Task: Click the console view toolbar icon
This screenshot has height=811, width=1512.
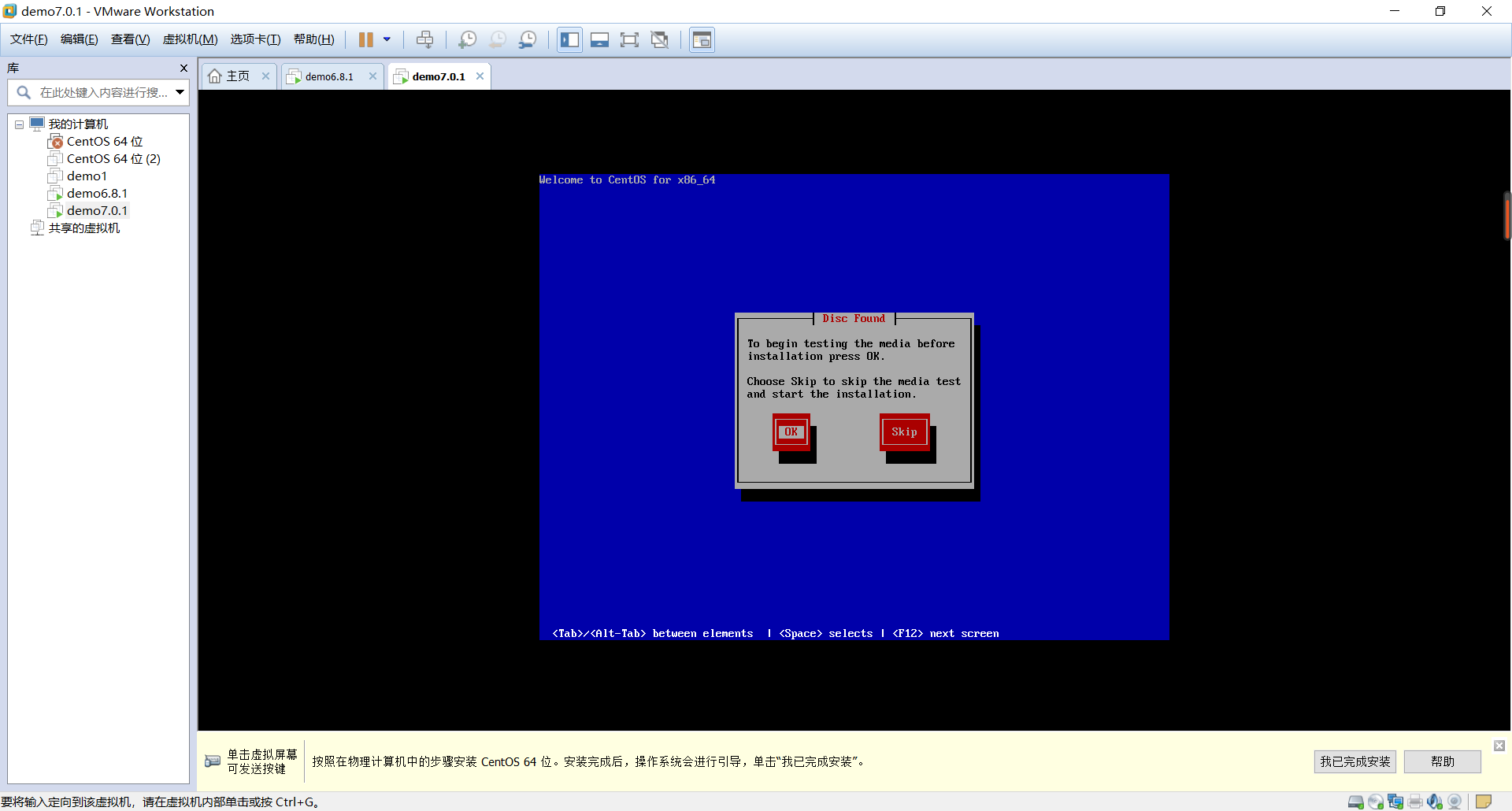Action: pos(702,39)
